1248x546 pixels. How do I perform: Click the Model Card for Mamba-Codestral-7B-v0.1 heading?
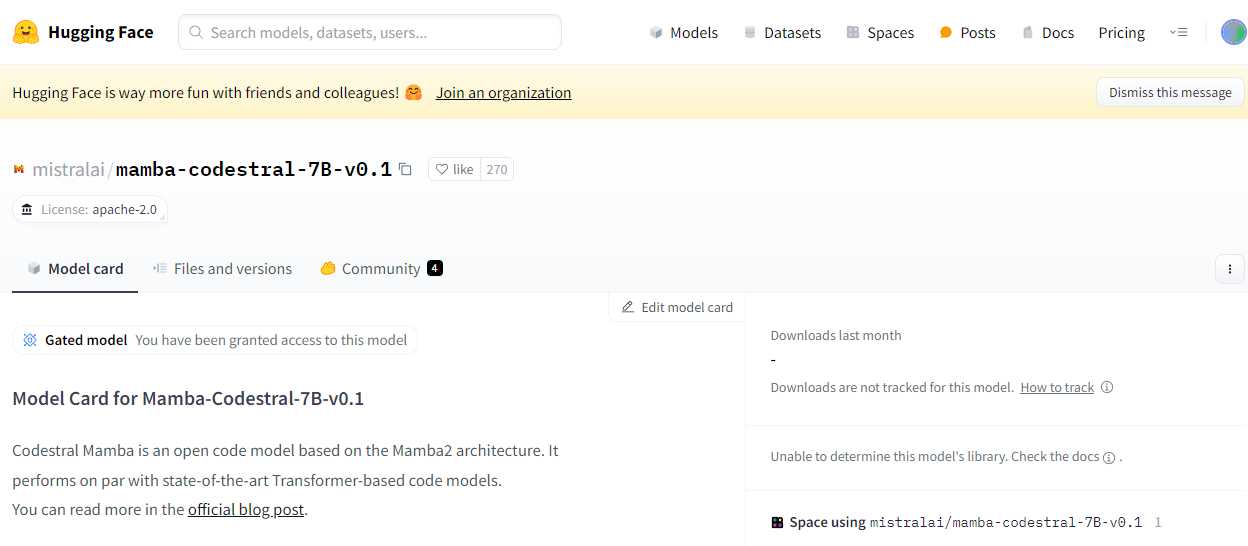click(x=188, y=398)
